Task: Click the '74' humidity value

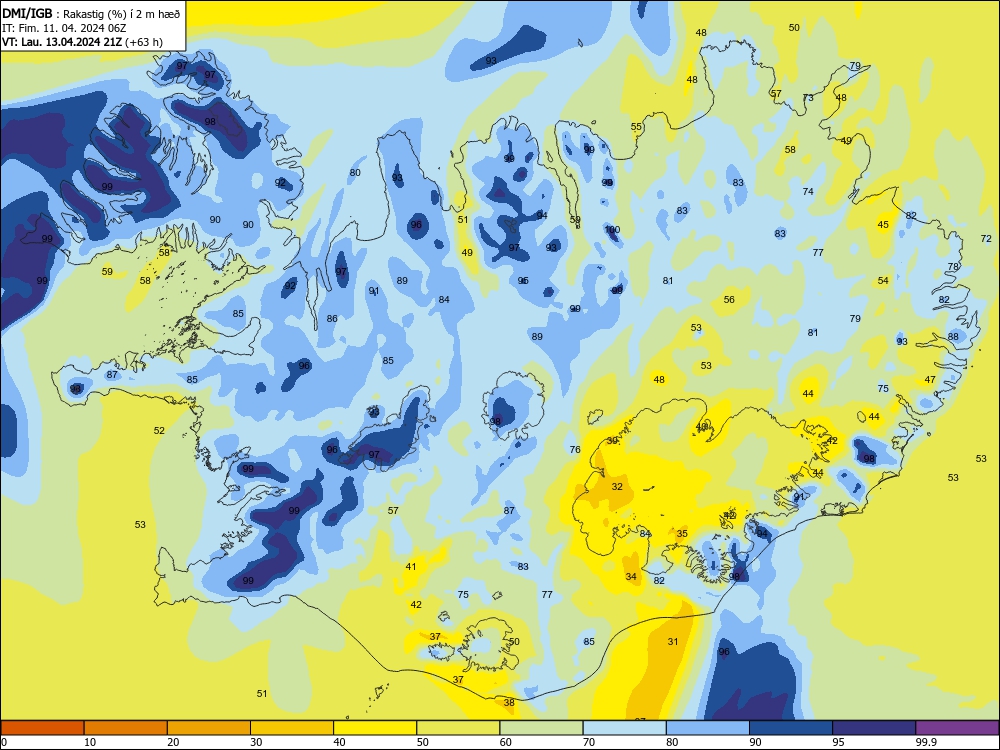Action: [808, 191]
